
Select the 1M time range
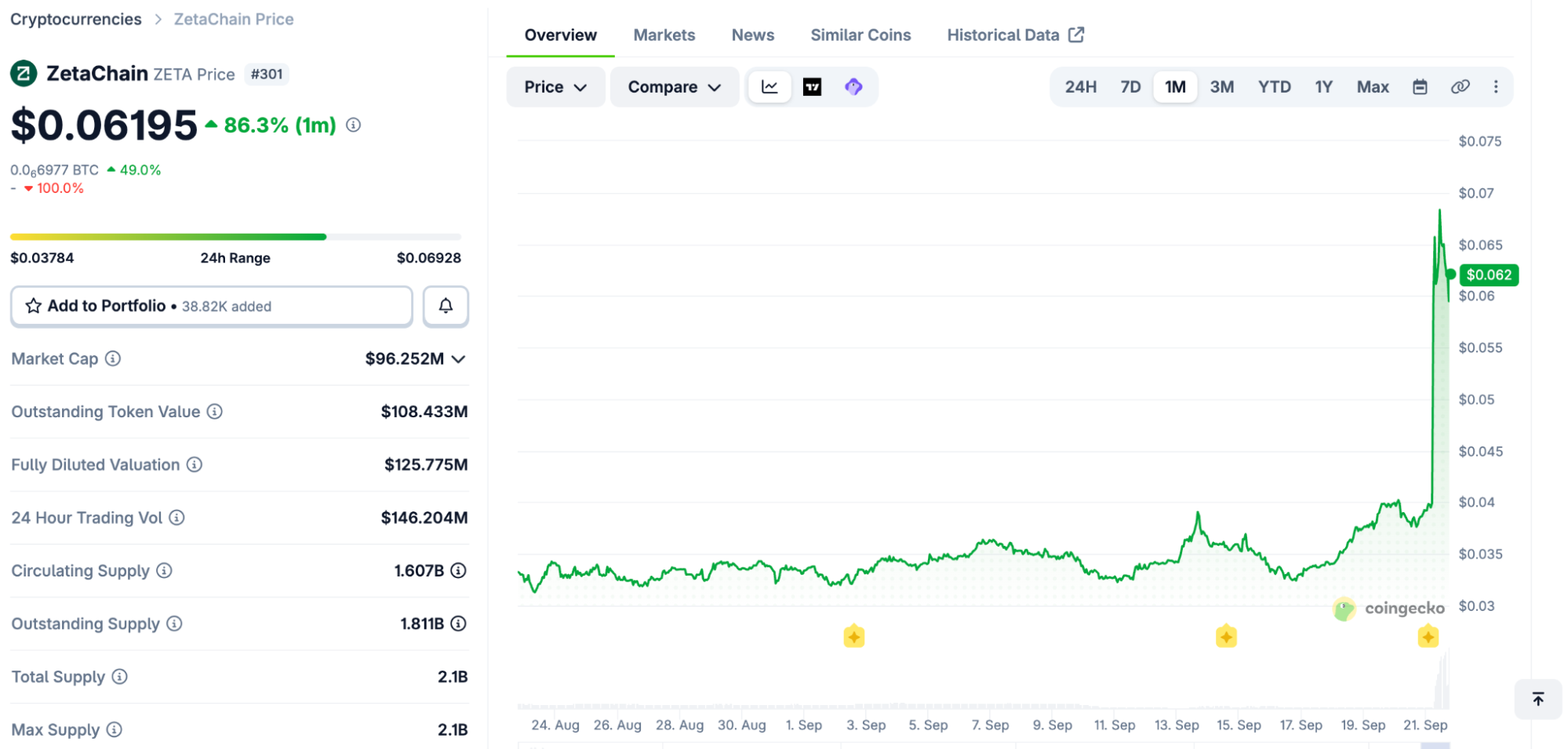(x=1175, y=86)
